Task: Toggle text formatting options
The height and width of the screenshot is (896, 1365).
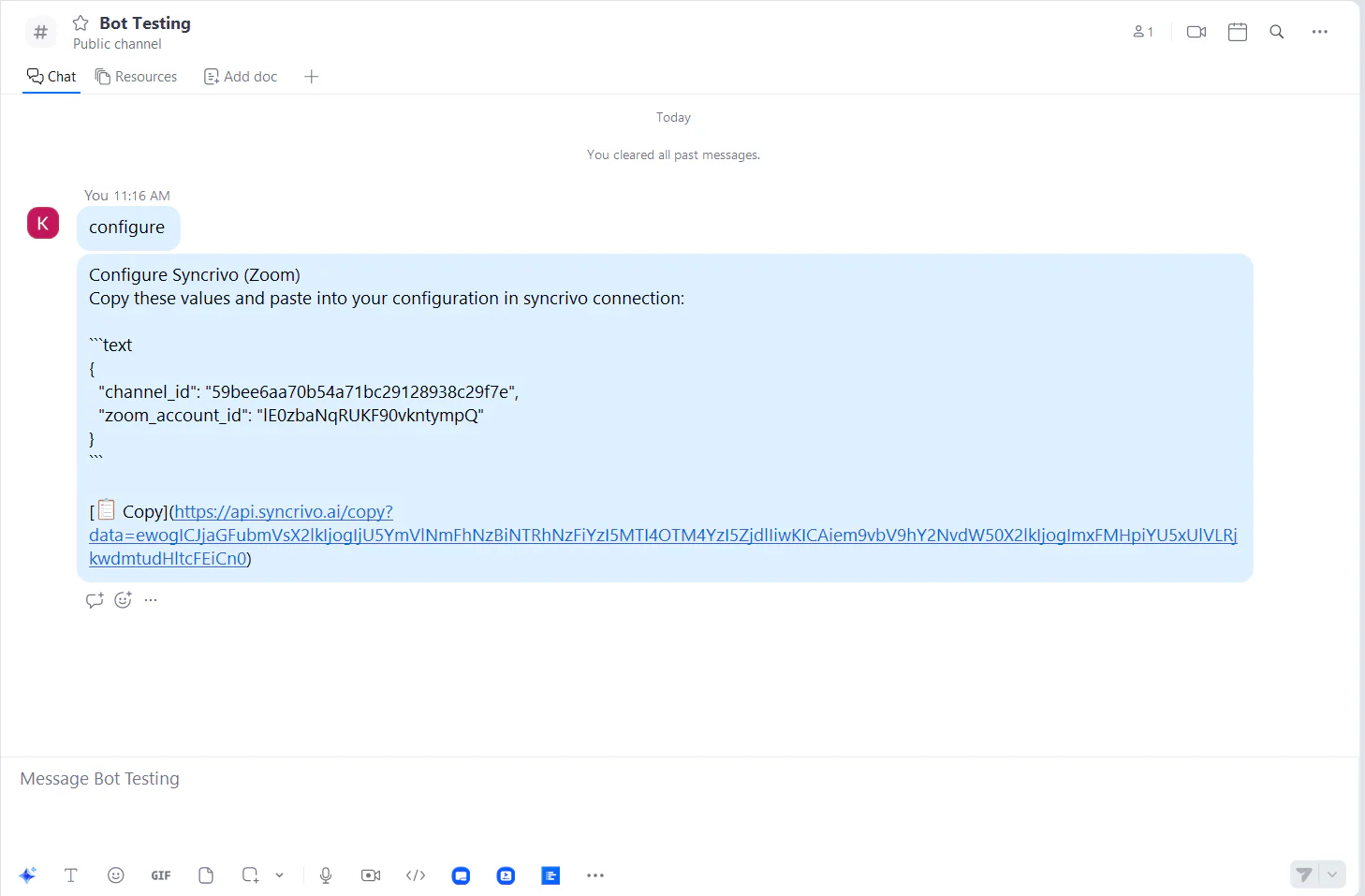Action: (x=70, y=875)
